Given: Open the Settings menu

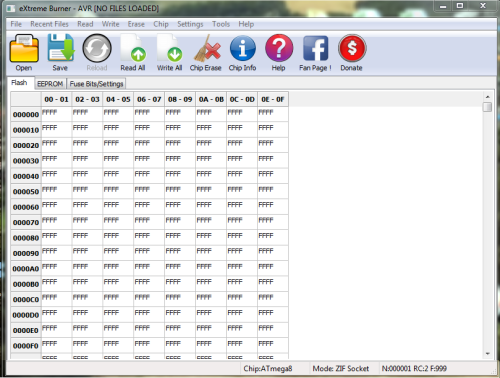Looking at the screenshot, I should coord(190,24).
